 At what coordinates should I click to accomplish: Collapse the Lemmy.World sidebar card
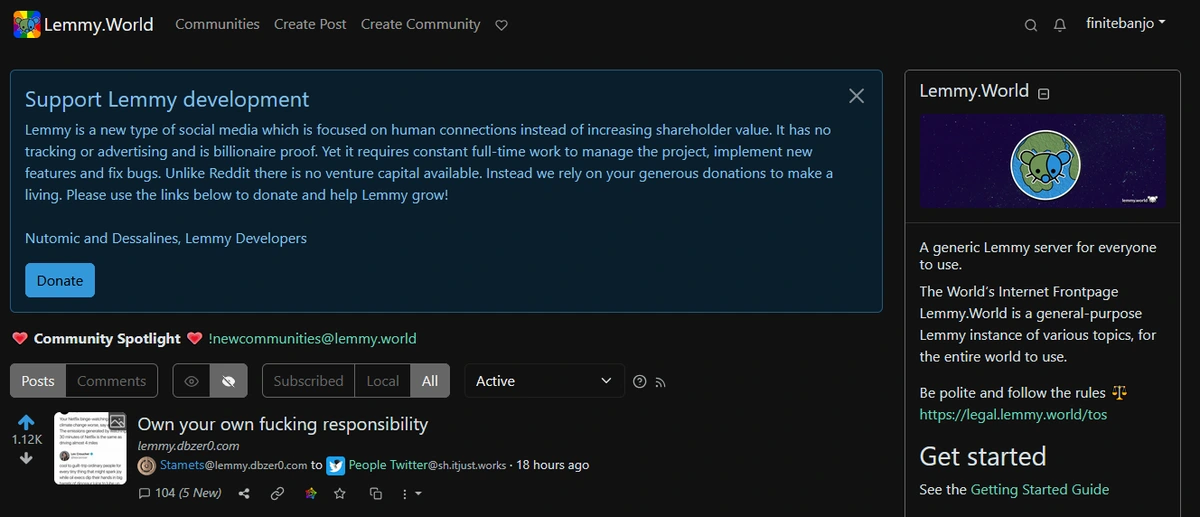point(1044,94)
